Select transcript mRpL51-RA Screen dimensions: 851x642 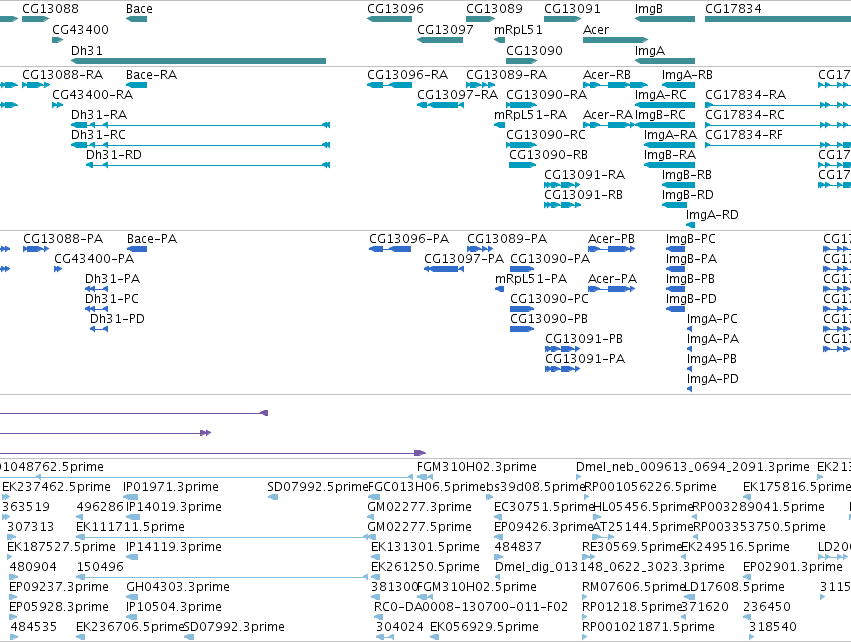[x=499, y=125]
